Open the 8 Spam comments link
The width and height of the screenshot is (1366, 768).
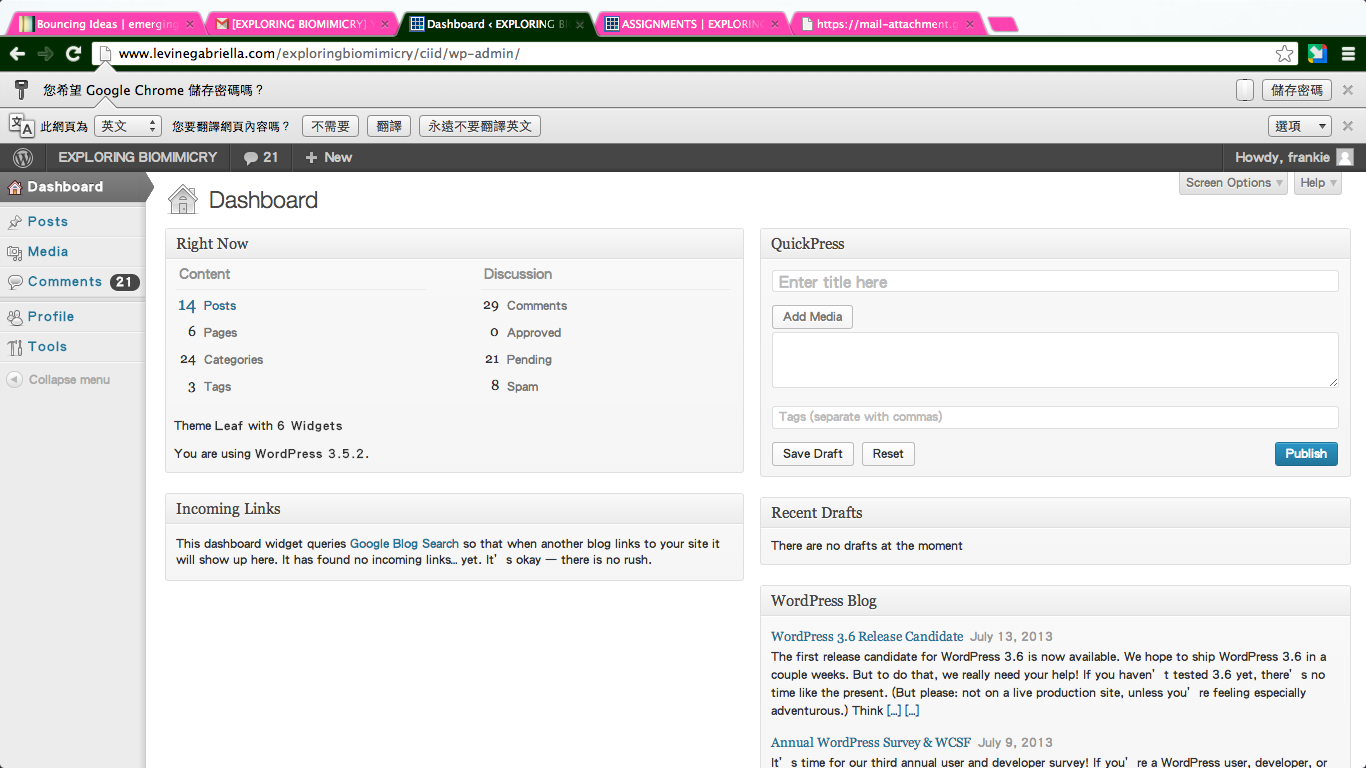tap(514, 387)
